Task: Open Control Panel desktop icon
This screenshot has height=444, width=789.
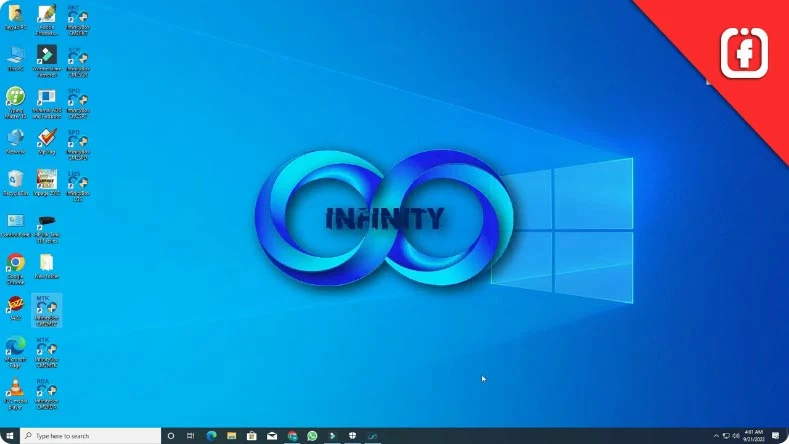Action: (16, 225)
